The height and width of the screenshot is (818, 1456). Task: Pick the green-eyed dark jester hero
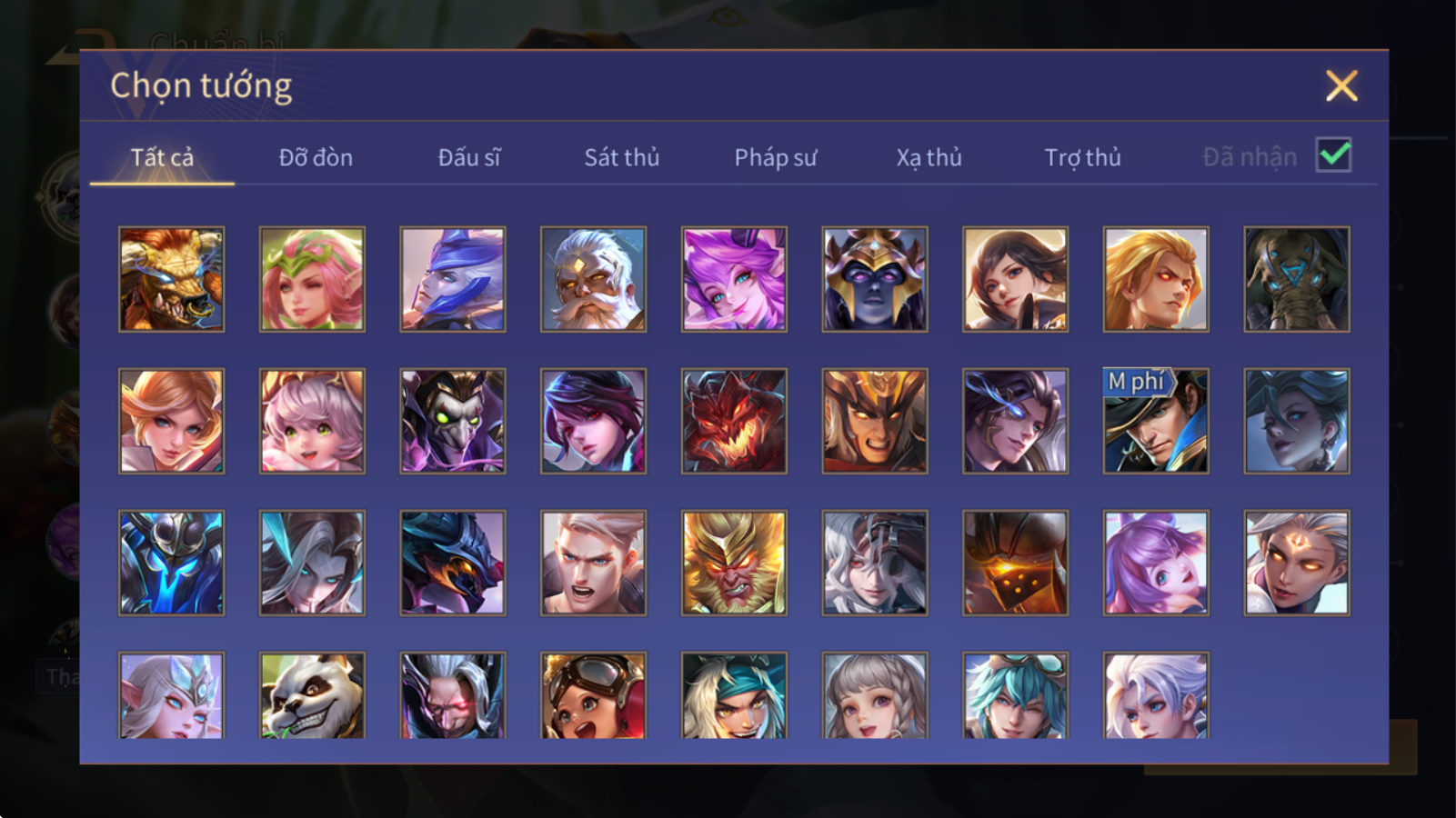coord(453,421)
